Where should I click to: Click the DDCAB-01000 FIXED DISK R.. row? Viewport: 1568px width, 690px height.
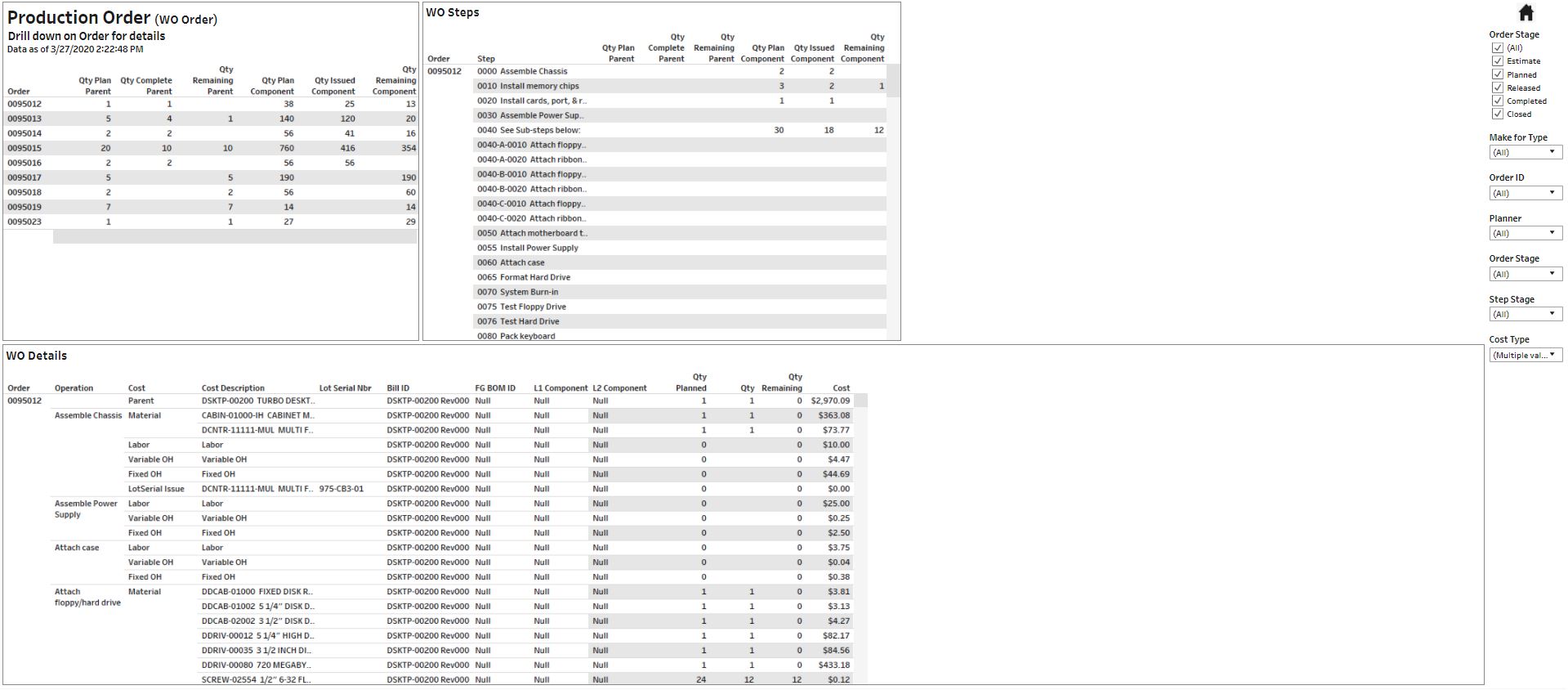pos(257,591)
